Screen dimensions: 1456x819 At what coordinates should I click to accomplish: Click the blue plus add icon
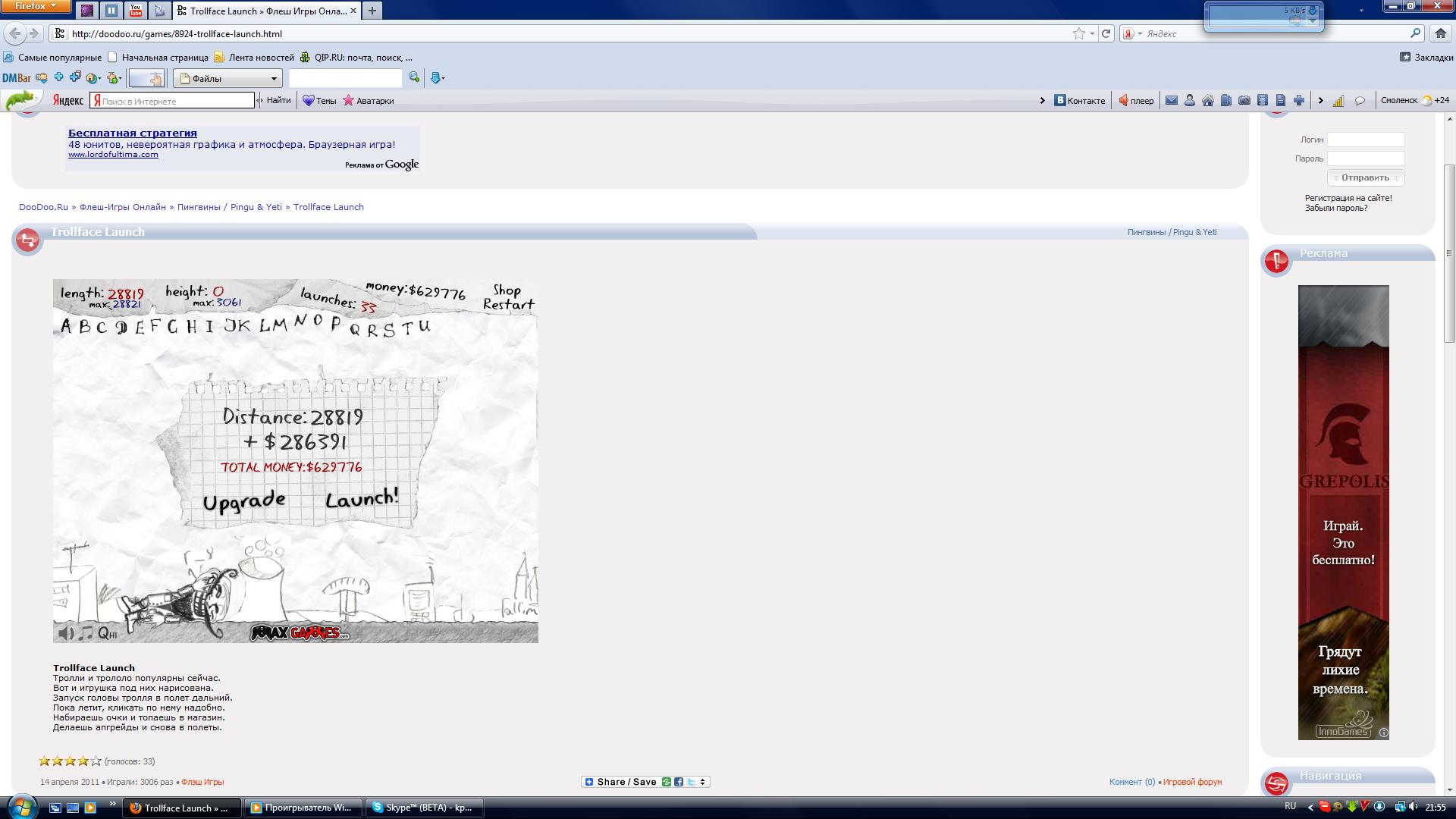(x=1298, y=100)
